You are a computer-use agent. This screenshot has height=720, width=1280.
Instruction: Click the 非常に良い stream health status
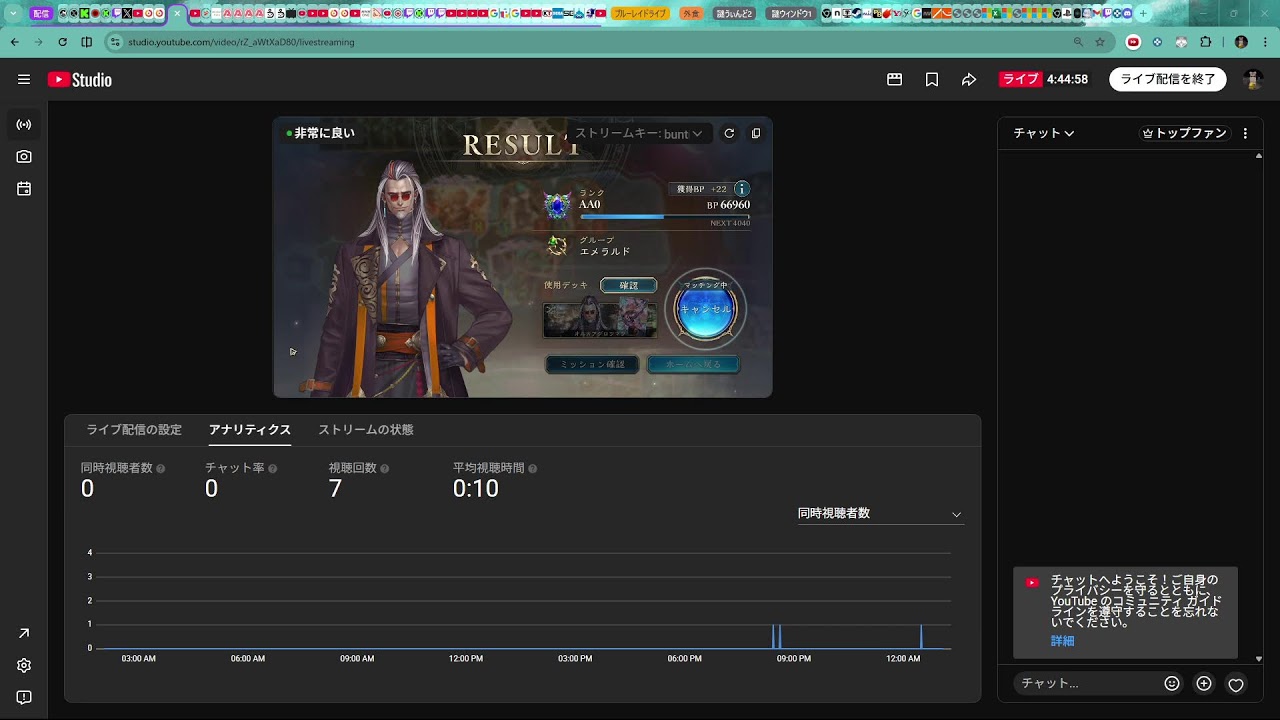tap(320, 133)
